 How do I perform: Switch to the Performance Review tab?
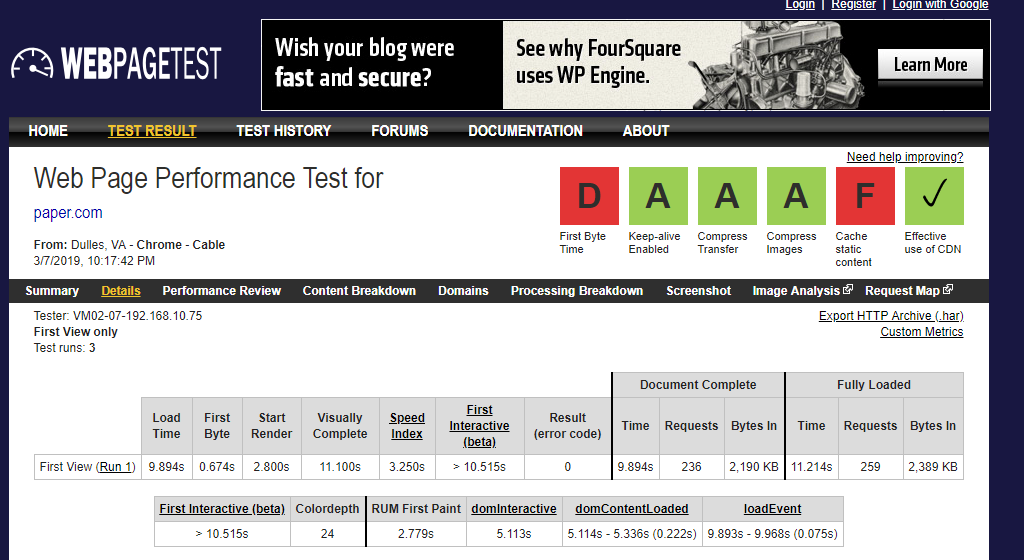[x=221, y=291]
